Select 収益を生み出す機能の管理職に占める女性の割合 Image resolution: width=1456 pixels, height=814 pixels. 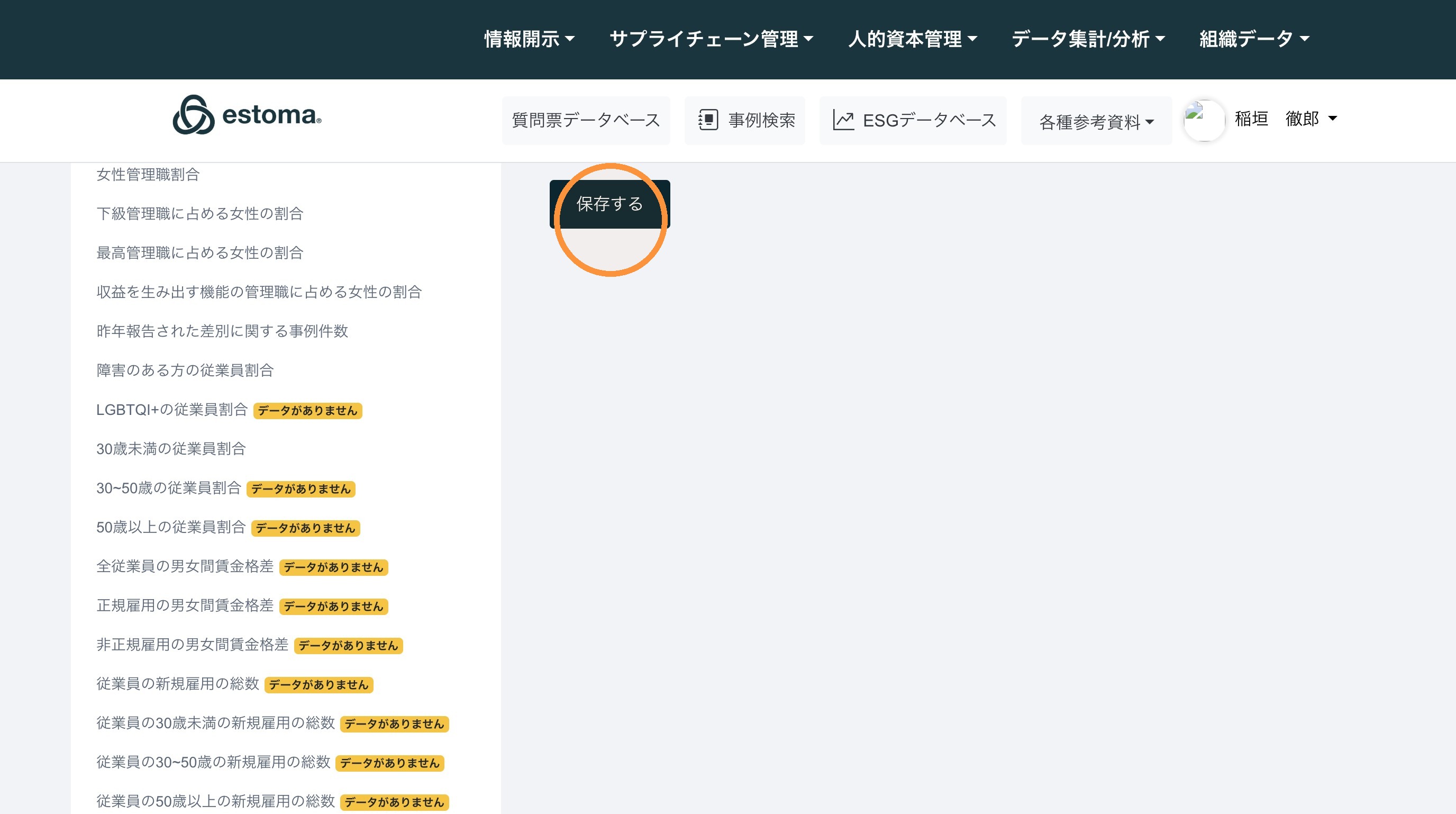(x=259, y=292)
